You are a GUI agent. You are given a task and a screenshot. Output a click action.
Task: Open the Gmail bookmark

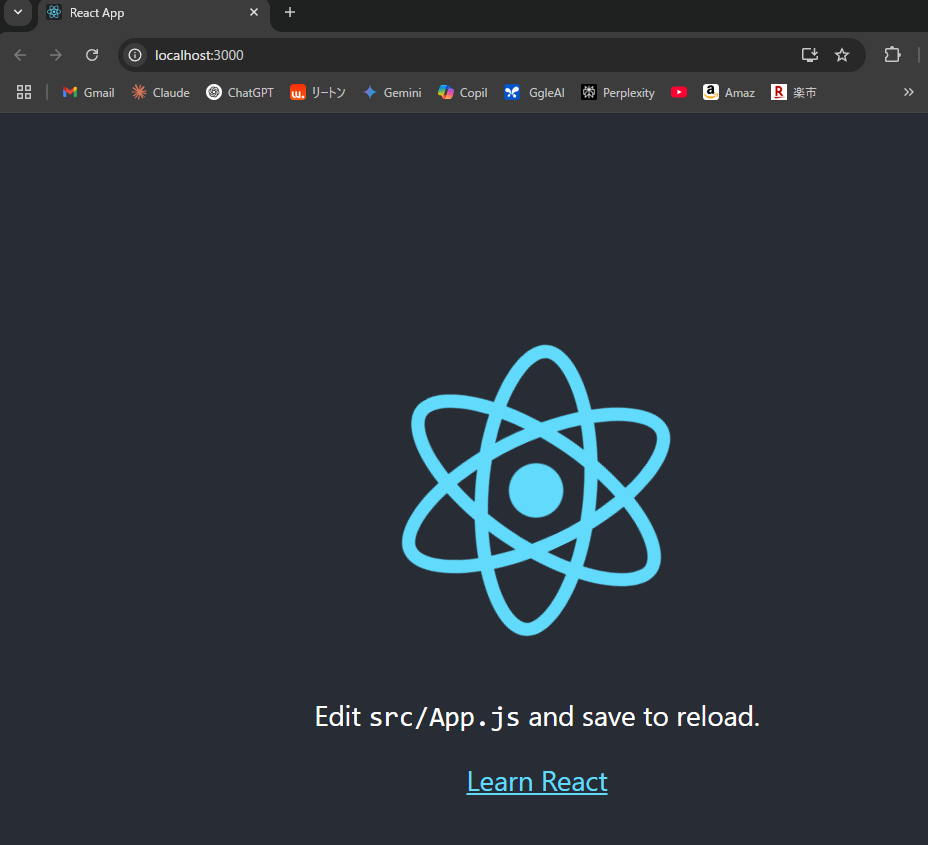coord(88,92)
